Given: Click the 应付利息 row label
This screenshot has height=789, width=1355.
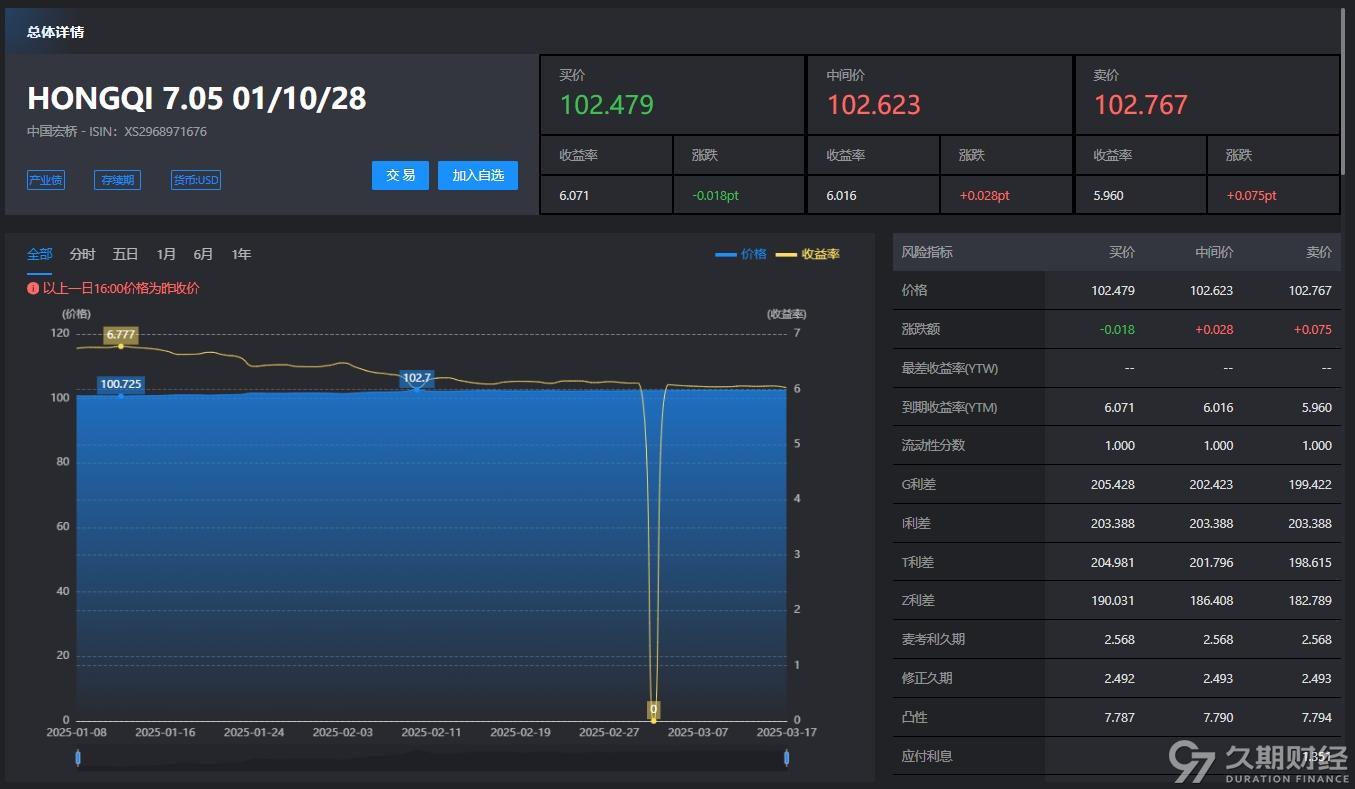Looking at the screenshot, I should 927,756.
